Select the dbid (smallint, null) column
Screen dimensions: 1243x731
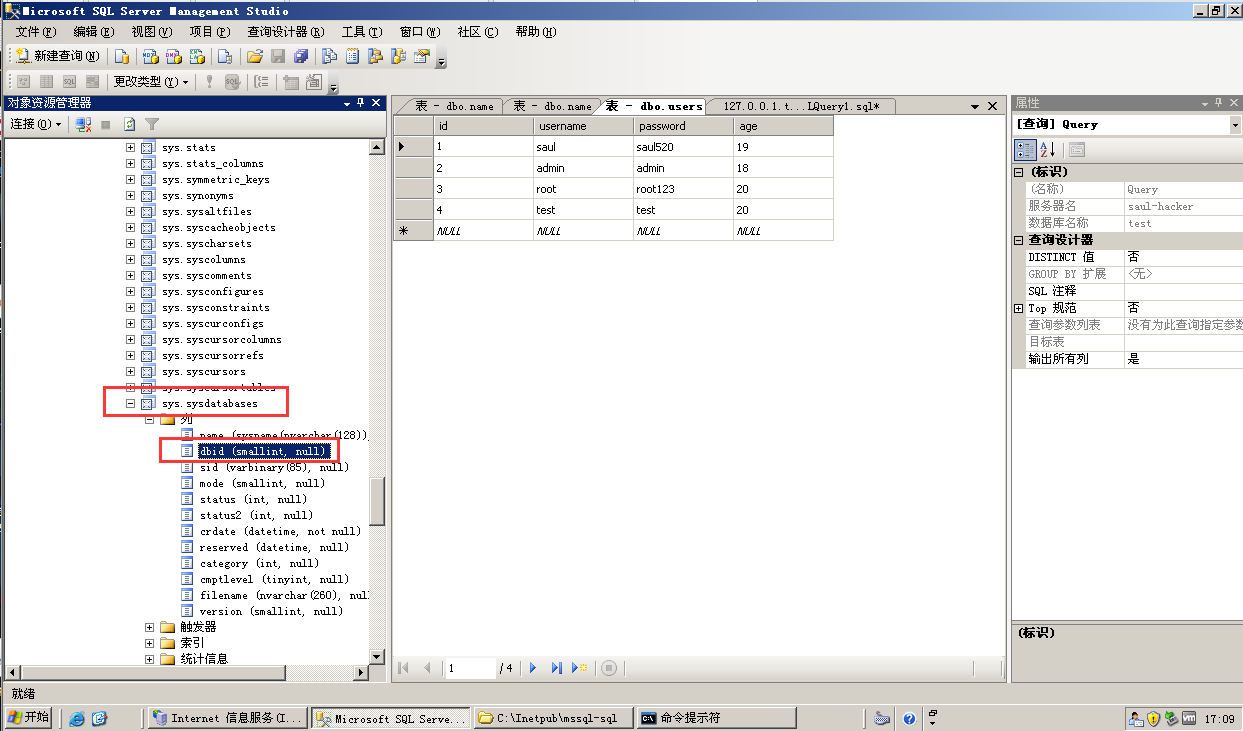pos(263,452)
